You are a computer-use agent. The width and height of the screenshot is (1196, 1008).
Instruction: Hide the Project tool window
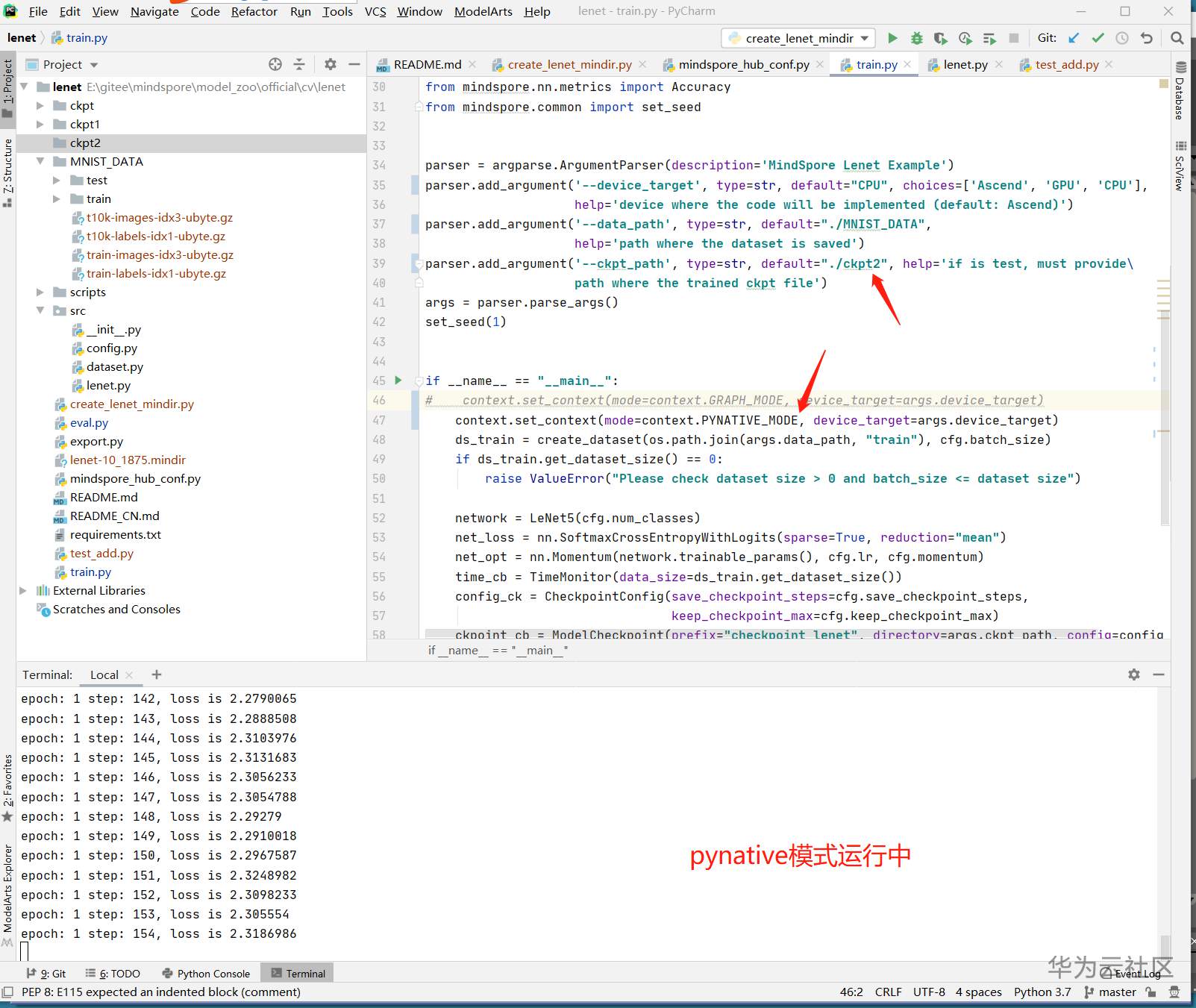354,64
